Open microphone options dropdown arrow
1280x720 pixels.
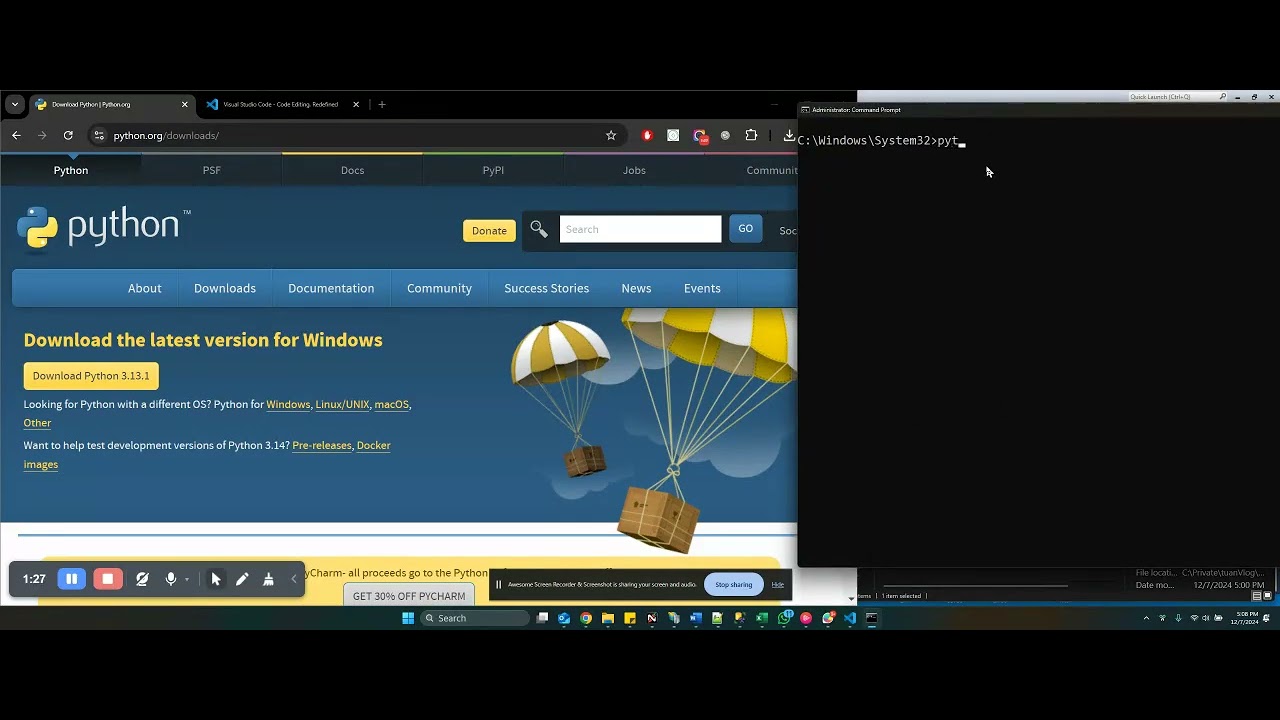(186, 580)
